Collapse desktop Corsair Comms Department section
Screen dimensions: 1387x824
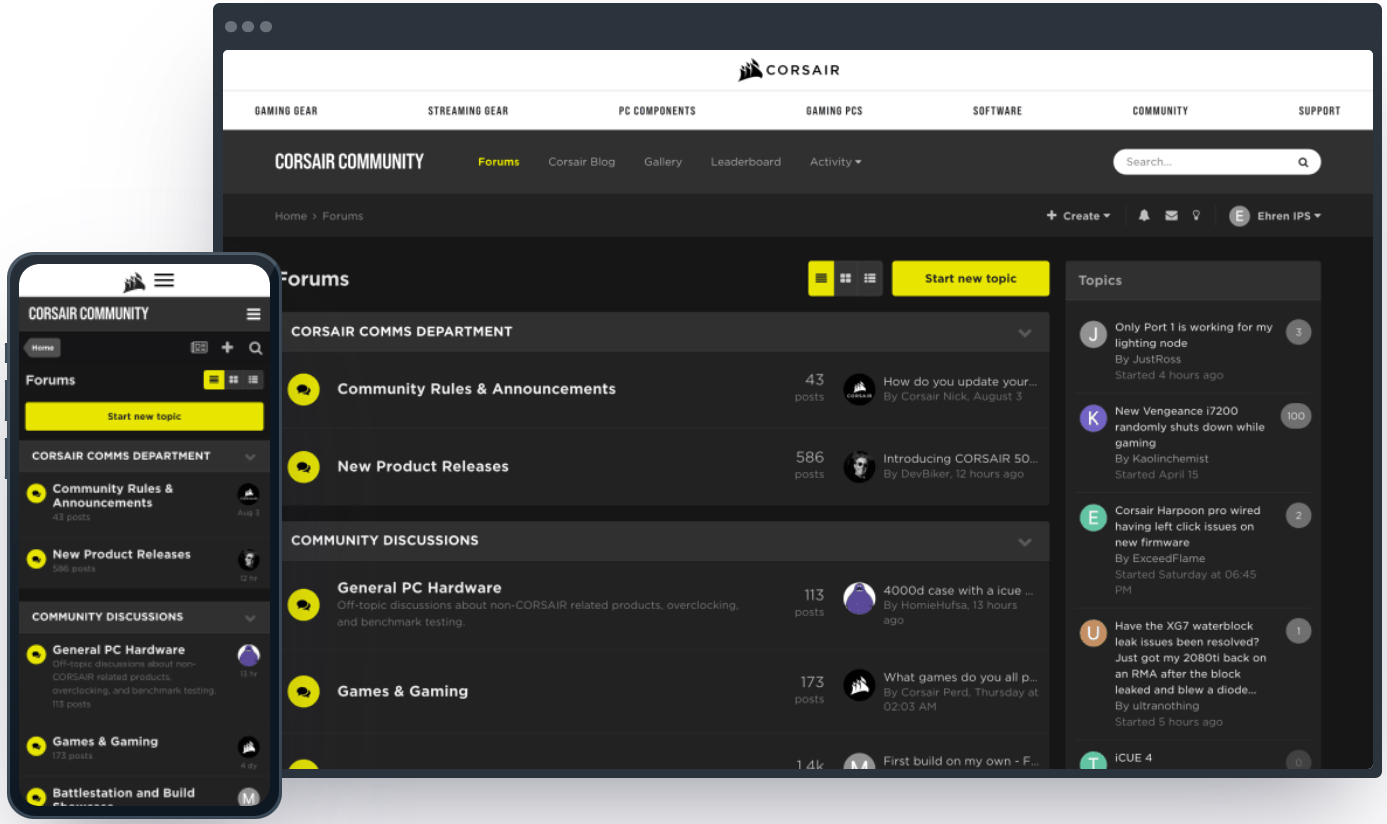pos(1025,332)
